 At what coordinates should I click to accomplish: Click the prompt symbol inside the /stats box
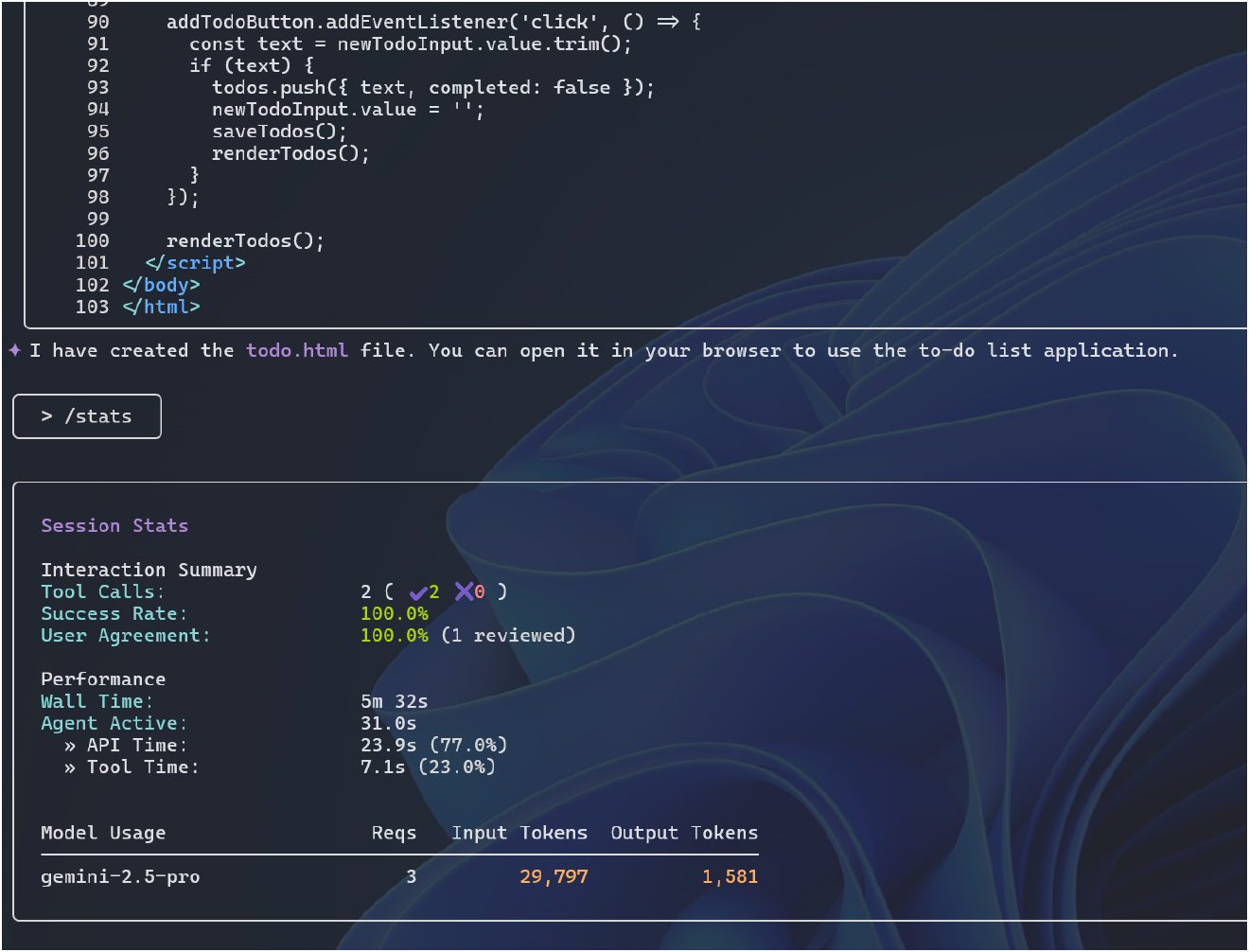[45, 416]
